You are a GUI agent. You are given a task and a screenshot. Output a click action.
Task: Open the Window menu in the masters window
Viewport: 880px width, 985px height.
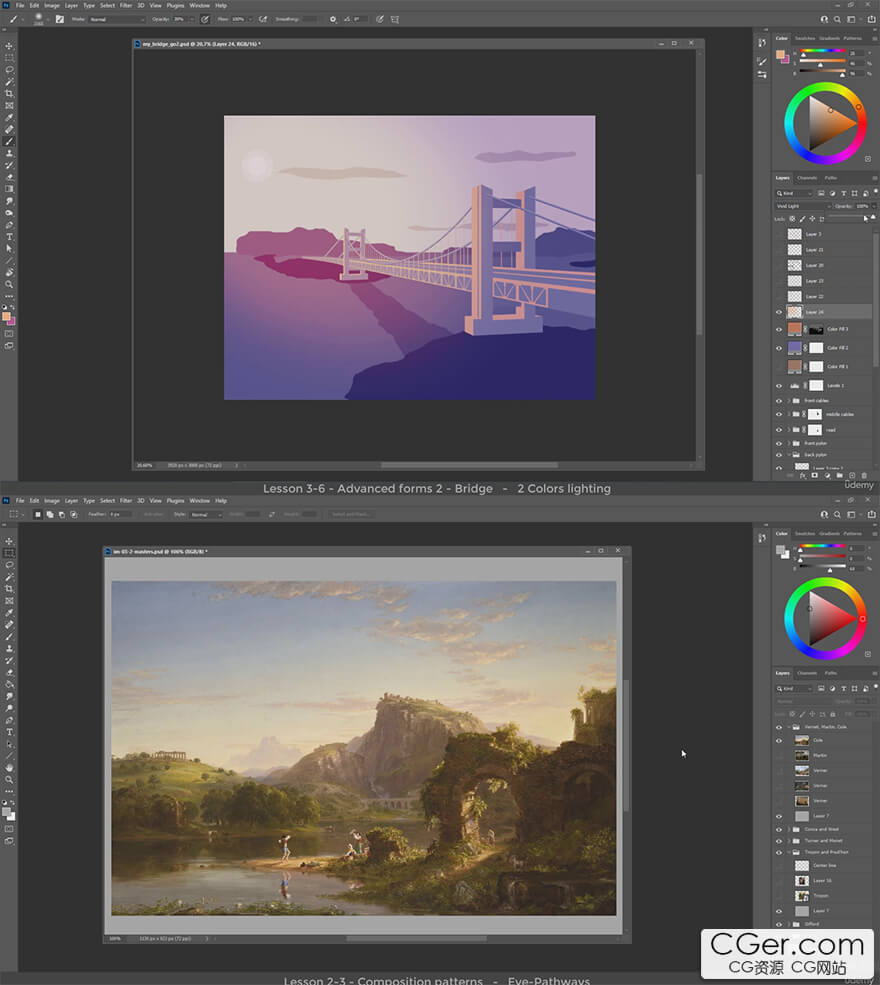click(x=200, y=501)
